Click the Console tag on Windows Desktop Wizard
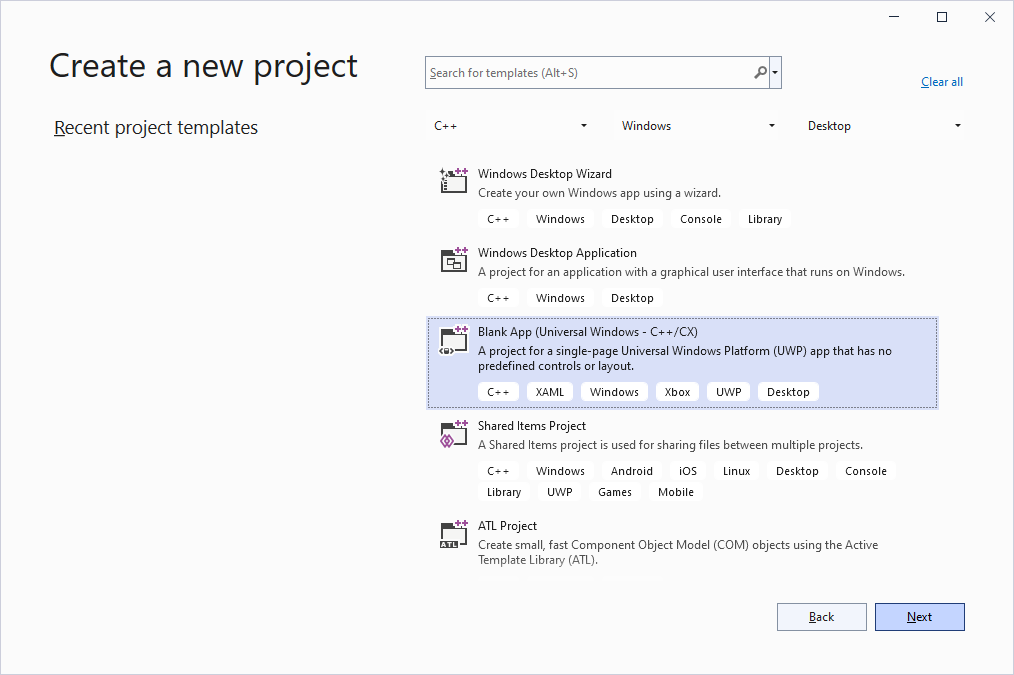 point(700,219)
